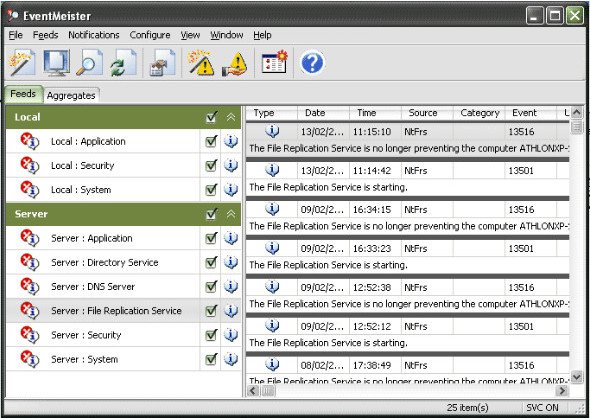Select the Server : Directory Service feed row

pos(123,262)
